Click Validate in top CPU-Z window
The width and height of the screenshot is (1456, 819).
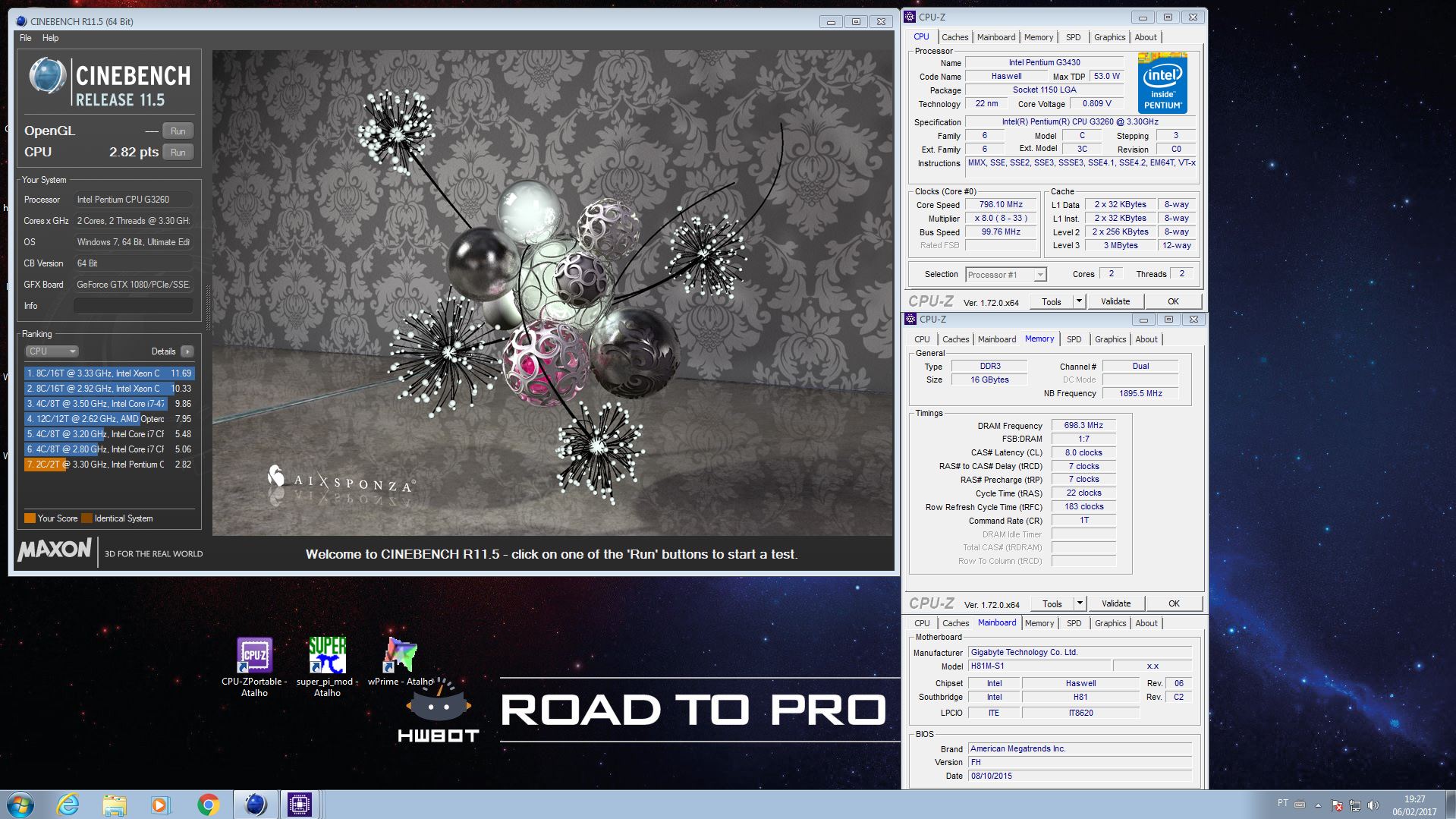click(x=1115, y=301)
